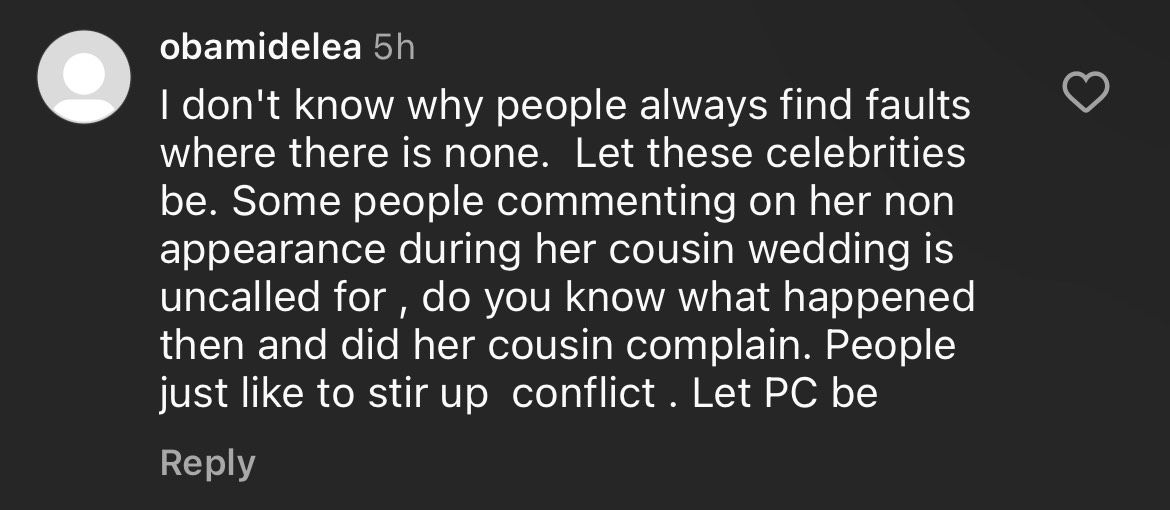Reply to obamidelea's comment
Image resolution: width=1170 pixels, height=510 pixels.
(208, 463)
